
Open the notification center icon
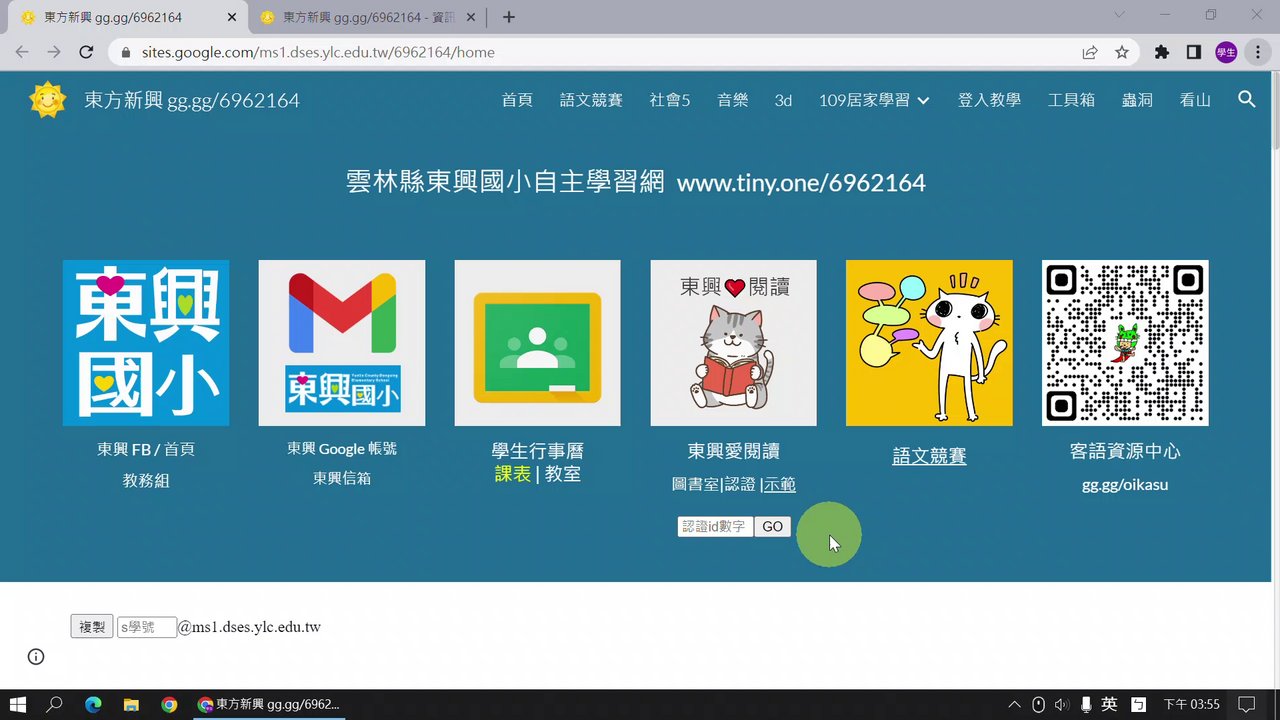point(1246,704)
